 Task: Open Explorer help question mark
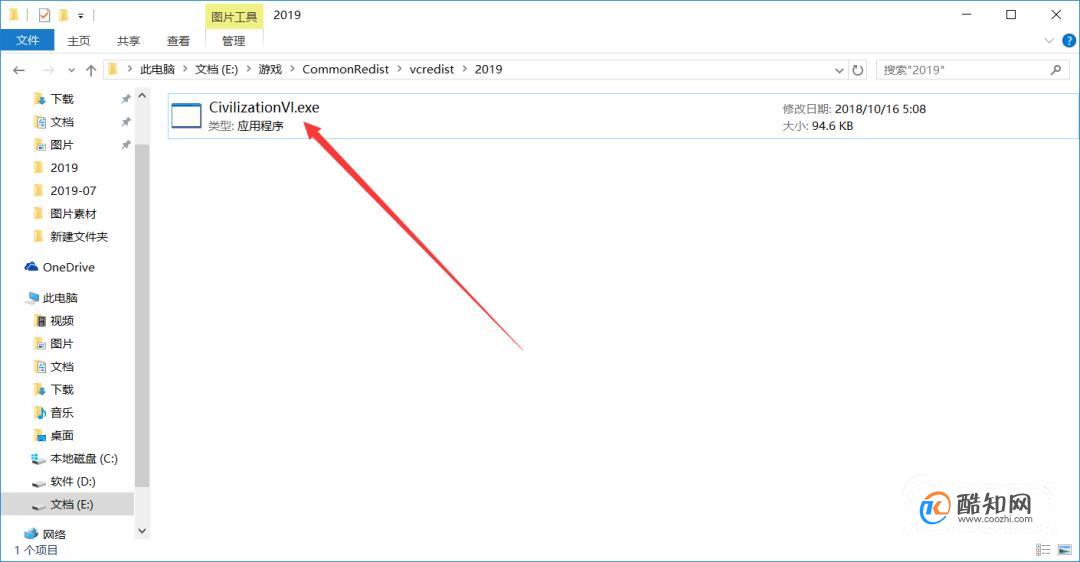pos(1069,41)
